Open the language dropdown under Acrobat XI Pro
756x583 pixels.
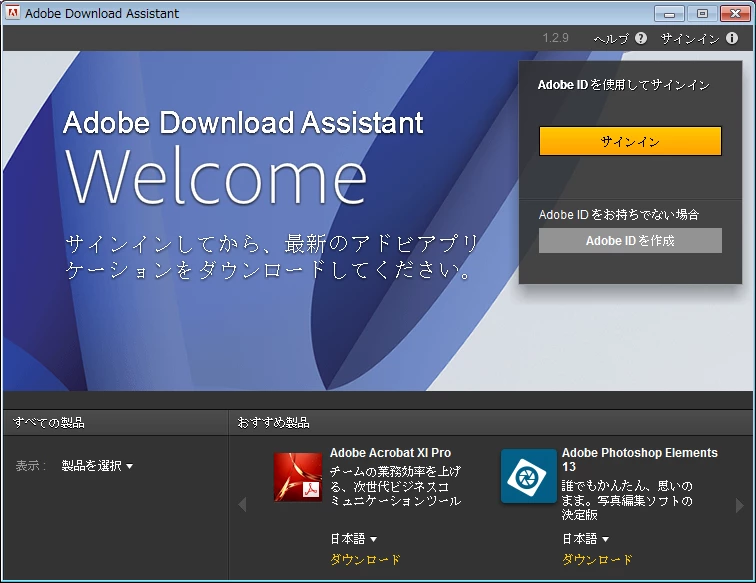pyautogui.click(x=353, y=539)
